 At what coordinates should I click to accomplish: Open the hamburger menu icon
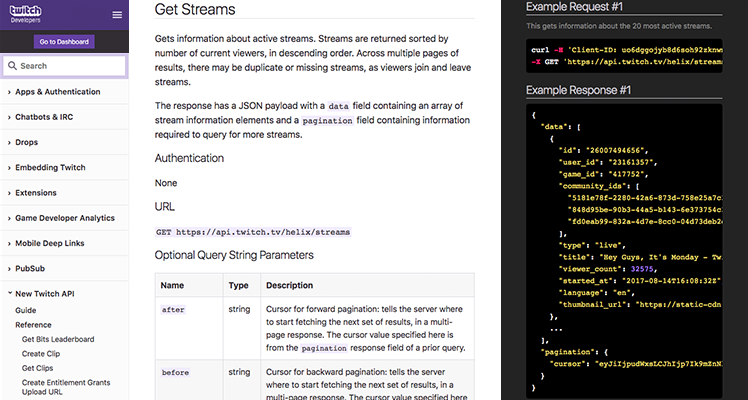pos(117,15)
